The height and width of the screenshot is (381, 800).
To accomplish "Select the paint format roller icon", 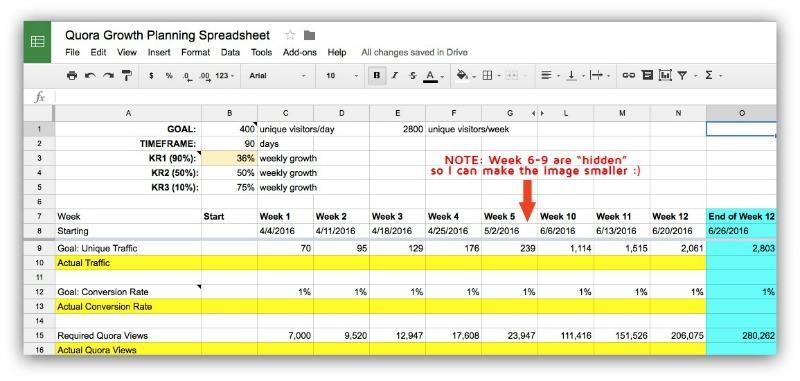I will (127, 76).
